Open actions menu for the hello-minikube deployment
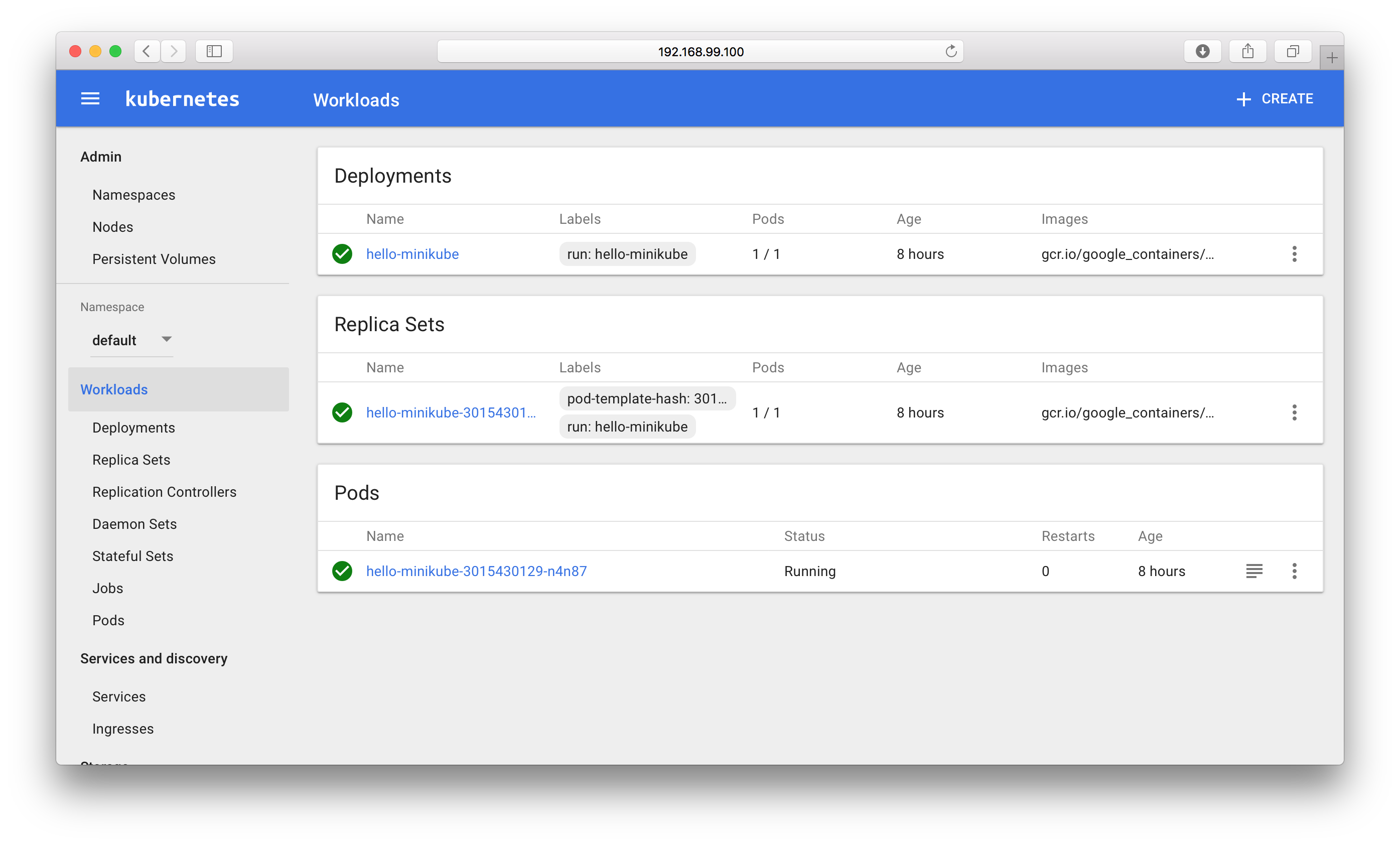This screenshot has width=1400, height=845. coord(1294,254)
